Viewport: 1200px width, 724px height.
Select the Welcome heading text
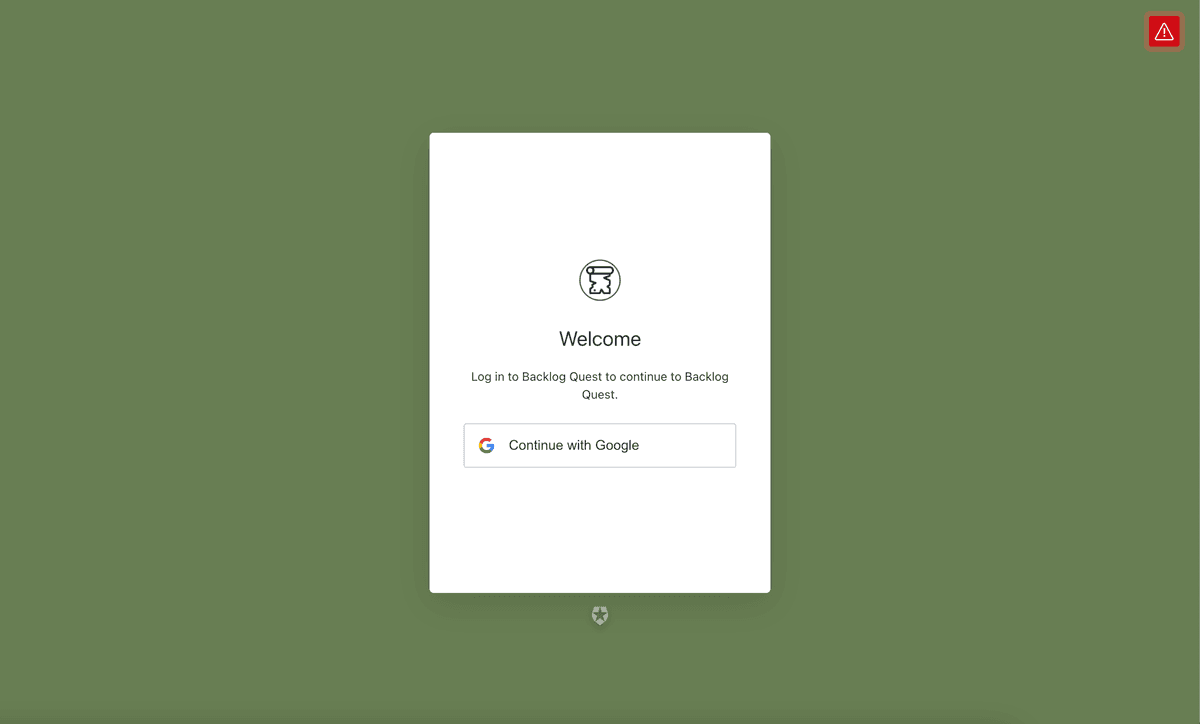coord(599,338)
